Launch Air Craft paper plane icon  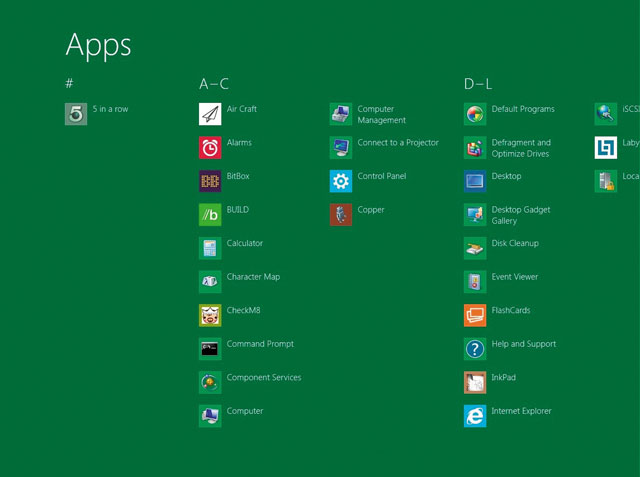pyautogui.click(x=210, y=114)
